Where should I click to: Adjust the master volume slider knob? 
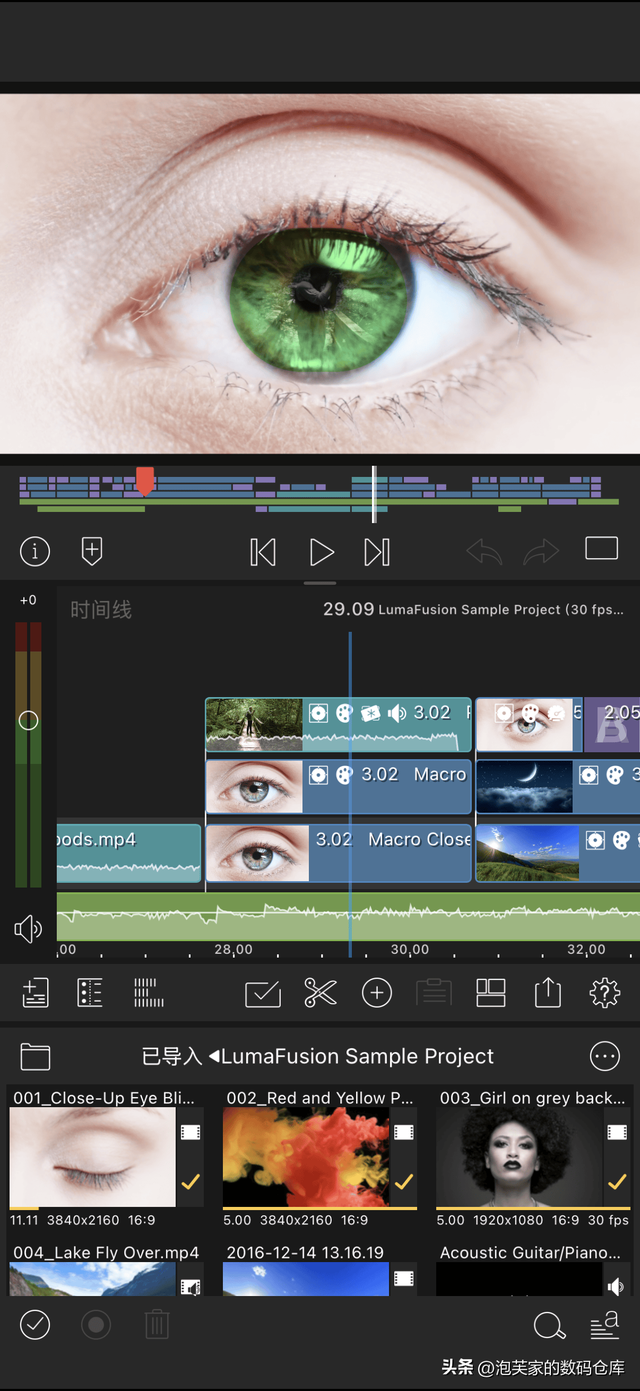[x=28, y=720]
